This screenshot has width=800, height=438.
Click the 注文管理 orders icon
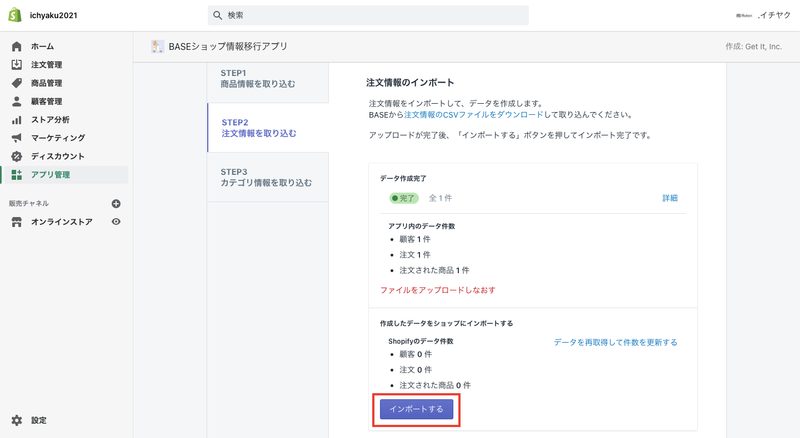pos(16,64)
